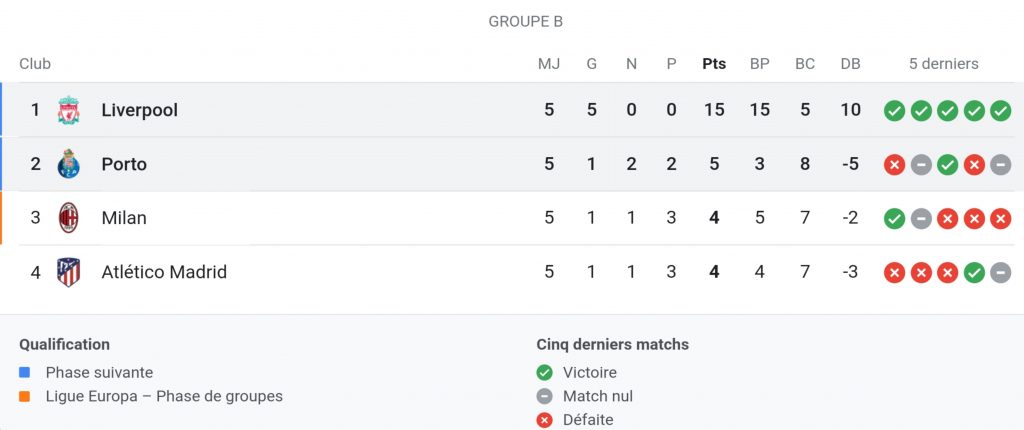Click the orange Ligue Europa legend swatch

point(25,396)
